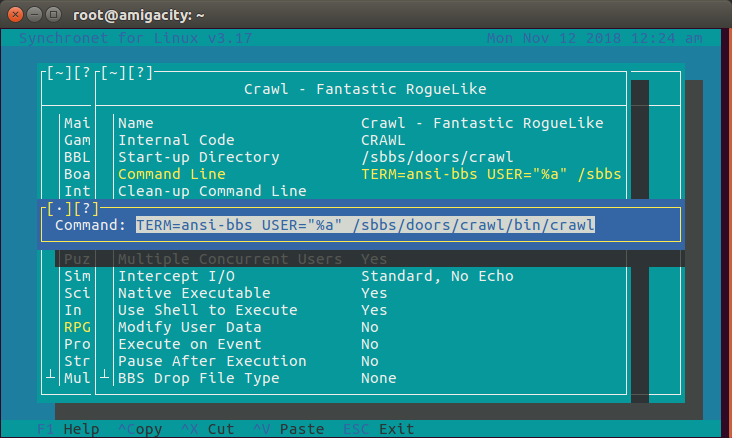Select the yellow 'RPG' entry in left list
This screenshot has width=732, height=438.
[x=77, y=327]
